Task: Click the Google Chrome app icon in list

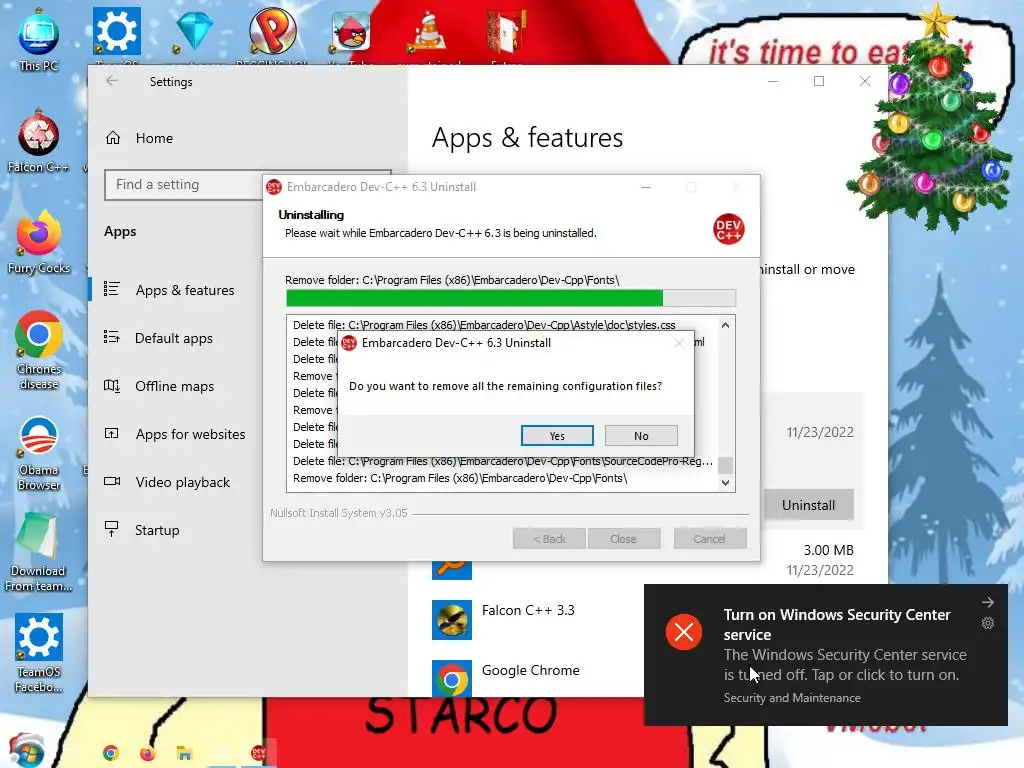Action: click(x=452, y=678)
